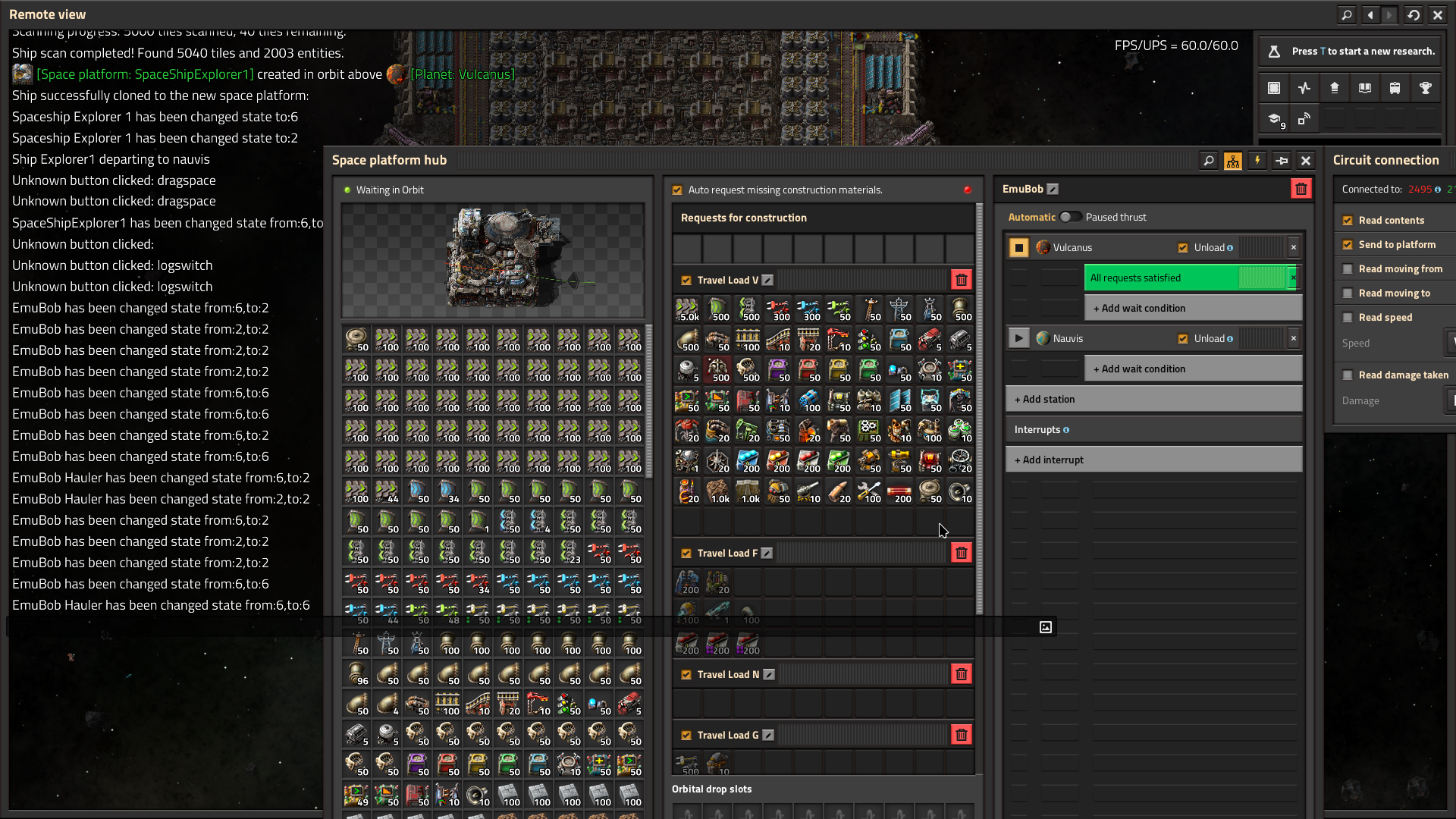The width and height of the screenshot is (1456, 819).
Task: Click the Requests for construction heading
Action: (x=743, y=218)
